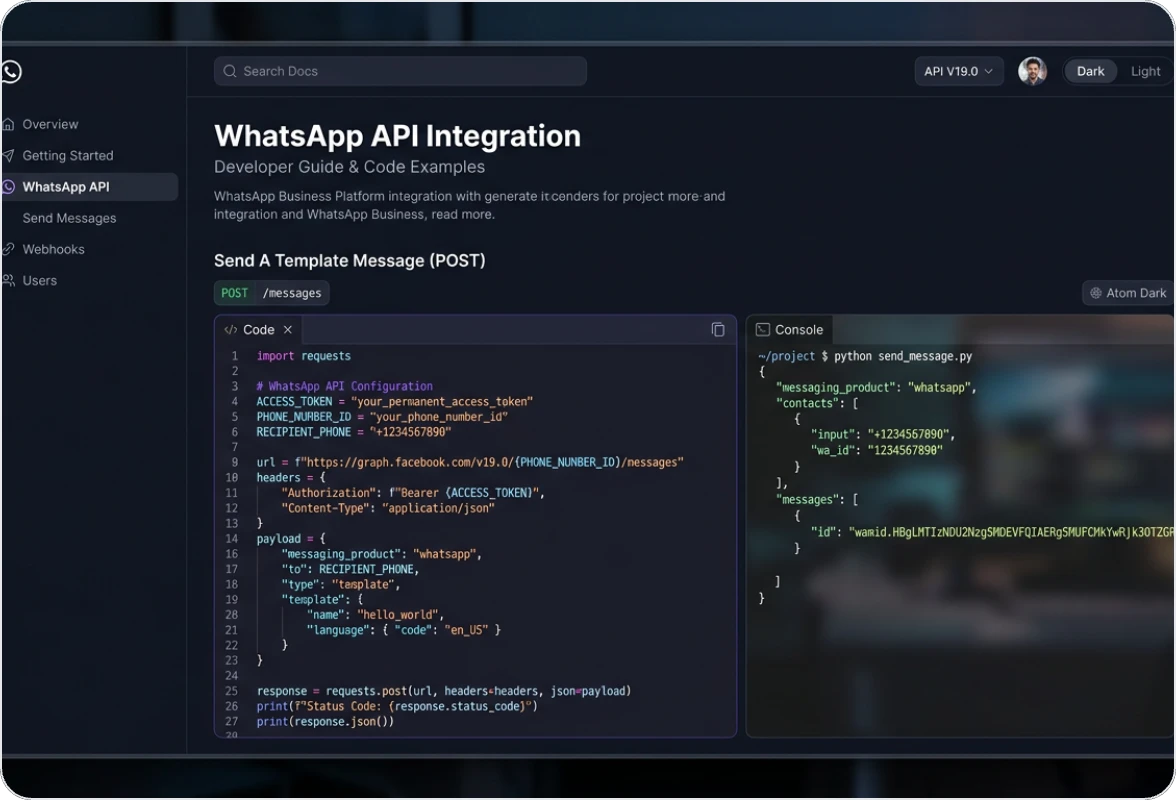Click the 'python send_message.py' console command
The image size is (1176, 800).
(x=903, y=356)
